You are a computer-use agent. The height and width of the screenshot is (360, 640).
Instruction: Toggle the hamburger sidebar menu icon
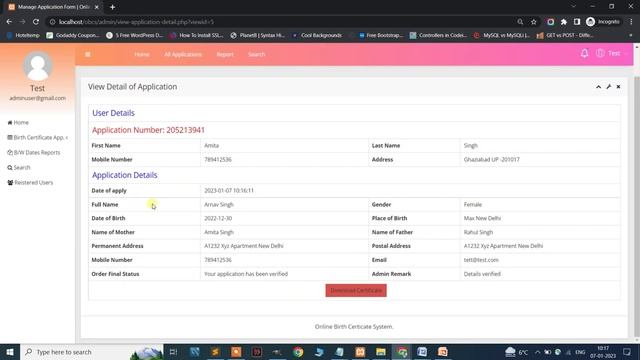[88, 54]
